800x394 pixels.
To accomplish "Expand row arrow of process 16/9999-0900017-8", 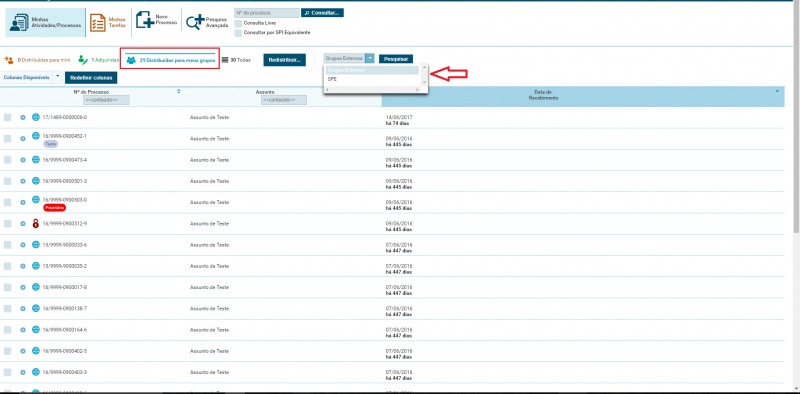I will tap(22, 287).
